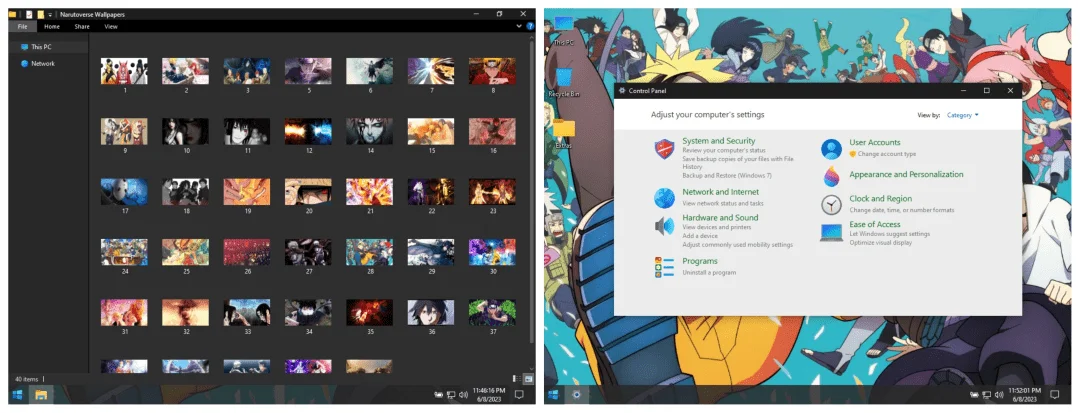The height and width of the screenshot is (413, 1080).
Task: Click the Programs category icon
Action: click(664, 267)
